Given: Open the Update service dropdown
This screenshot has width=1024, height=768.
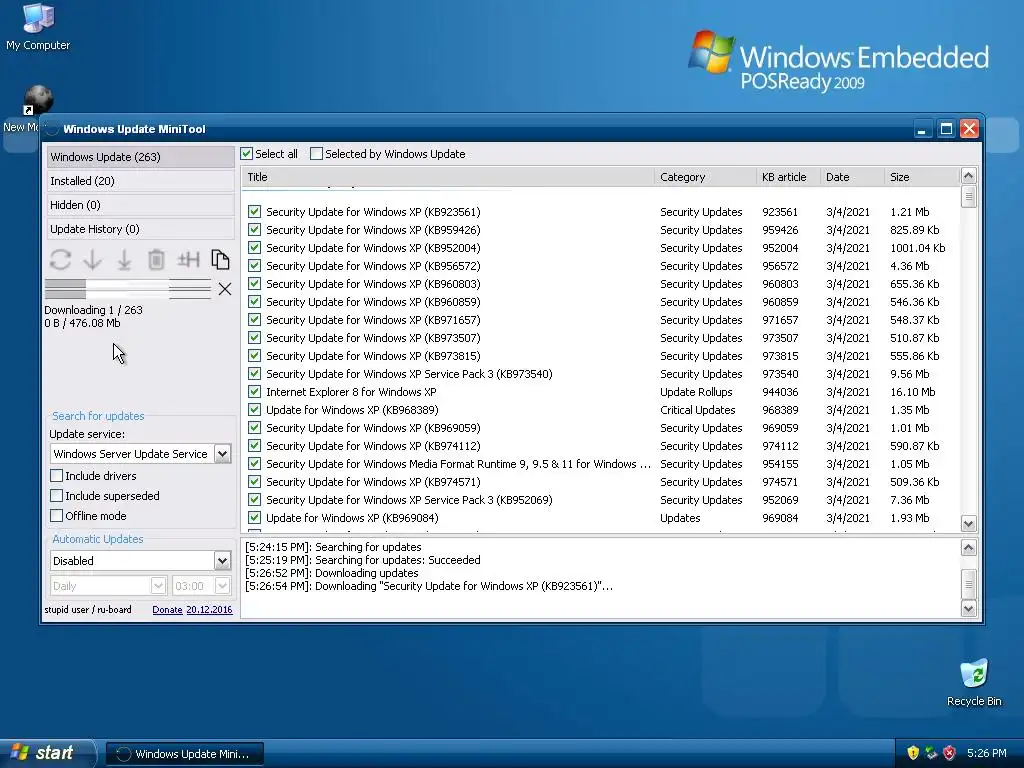Looking at the screenshot, I should [x=222, y=454].
